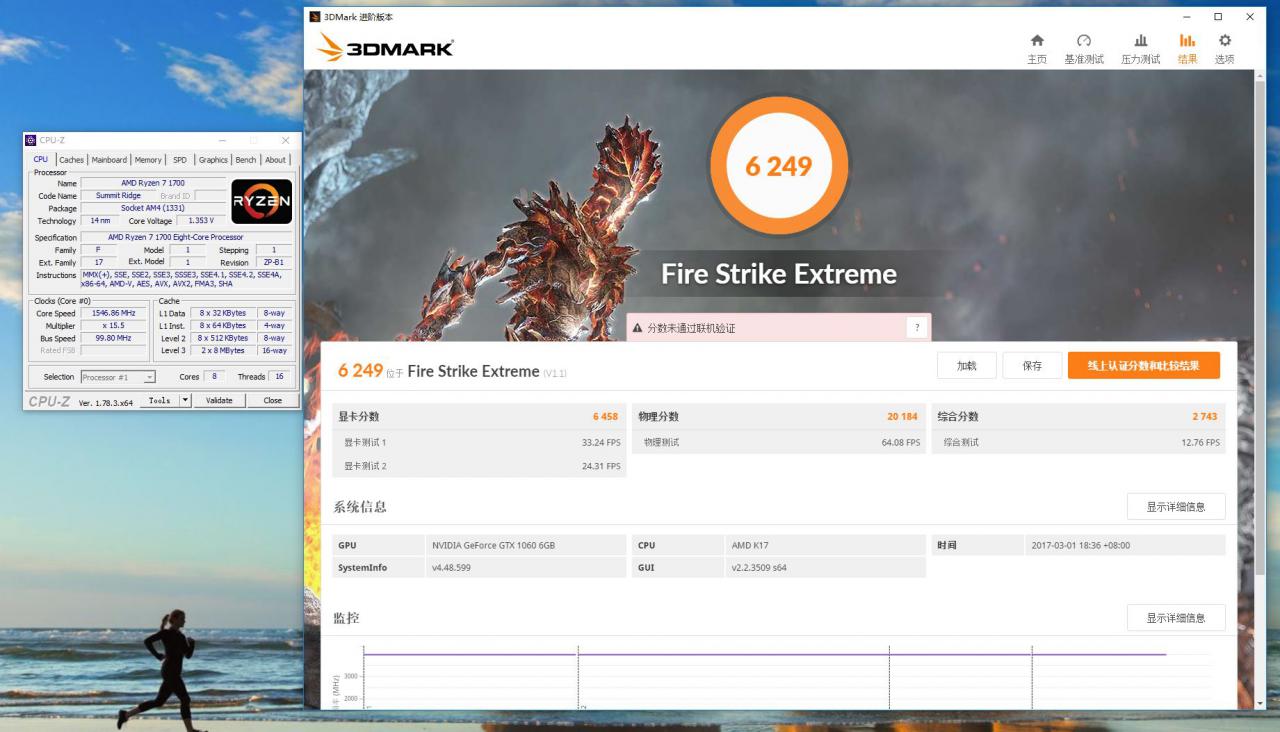Click the orange online compare results button

tap(1144, 366)
